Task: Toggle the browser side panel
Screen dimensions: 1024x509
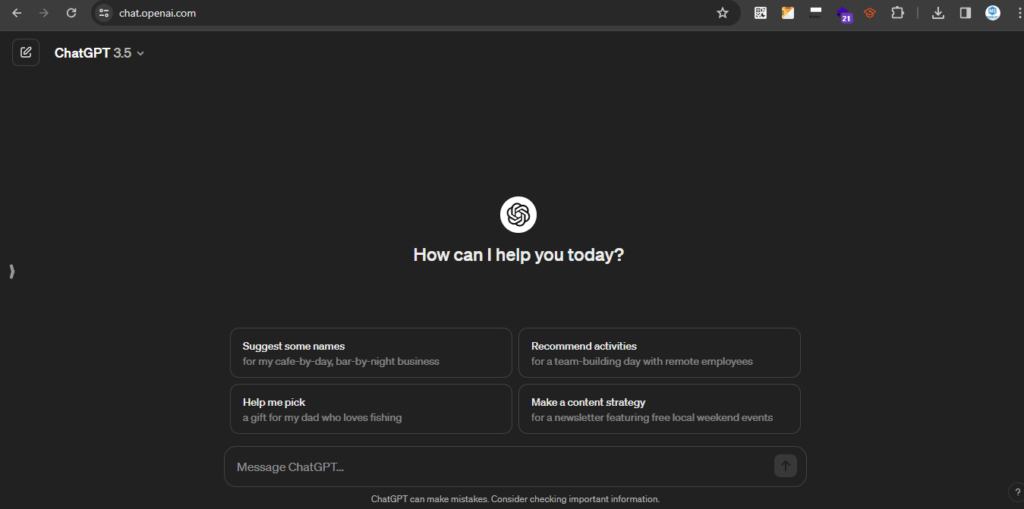Action: coord(965,13)
